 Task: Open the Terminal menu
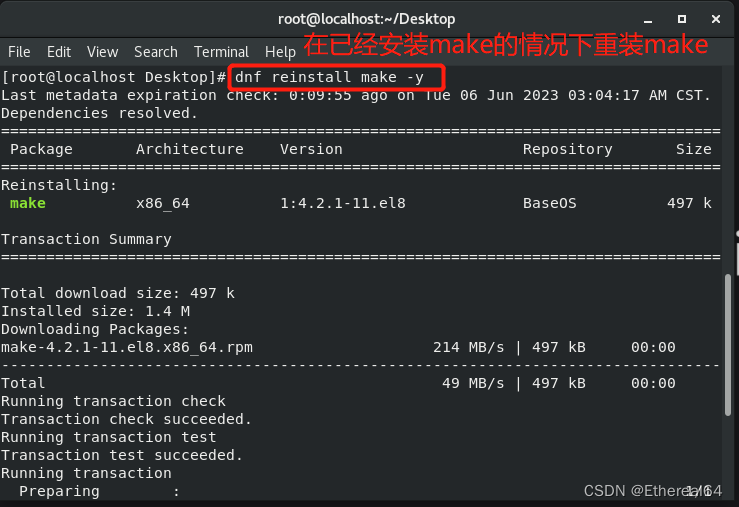click(x=222, y=52)
